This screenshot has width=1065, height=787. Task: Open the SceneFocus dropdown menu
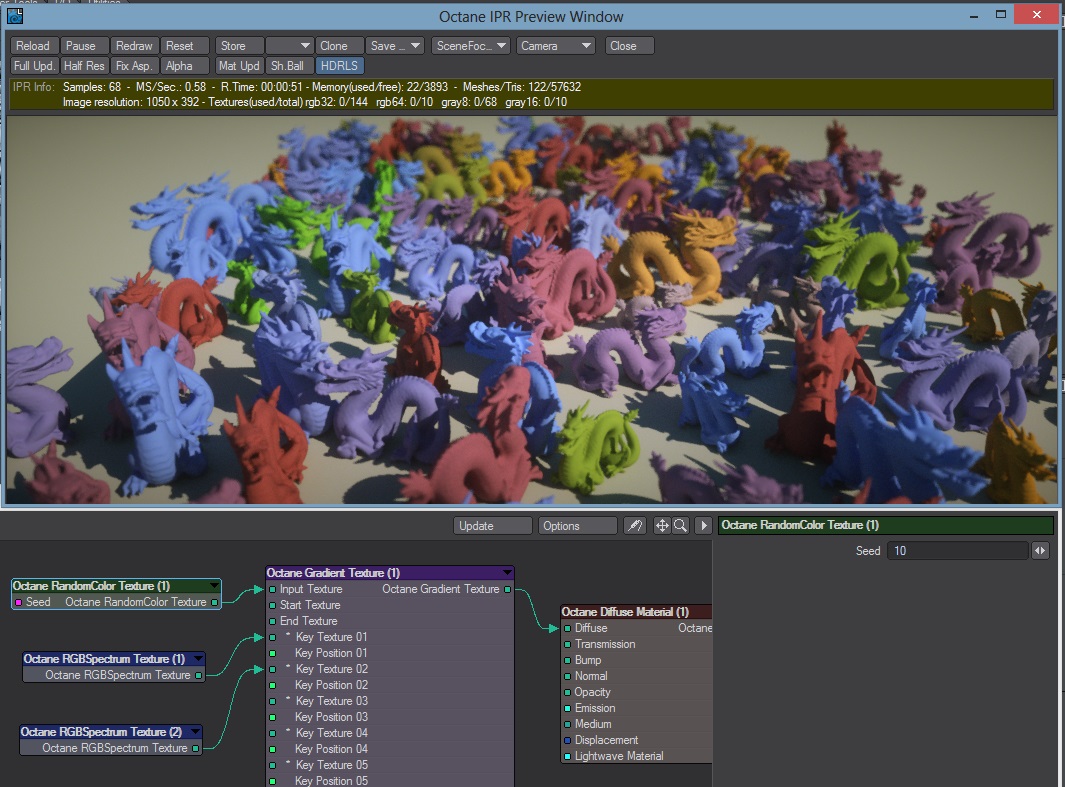pos(471,46)
